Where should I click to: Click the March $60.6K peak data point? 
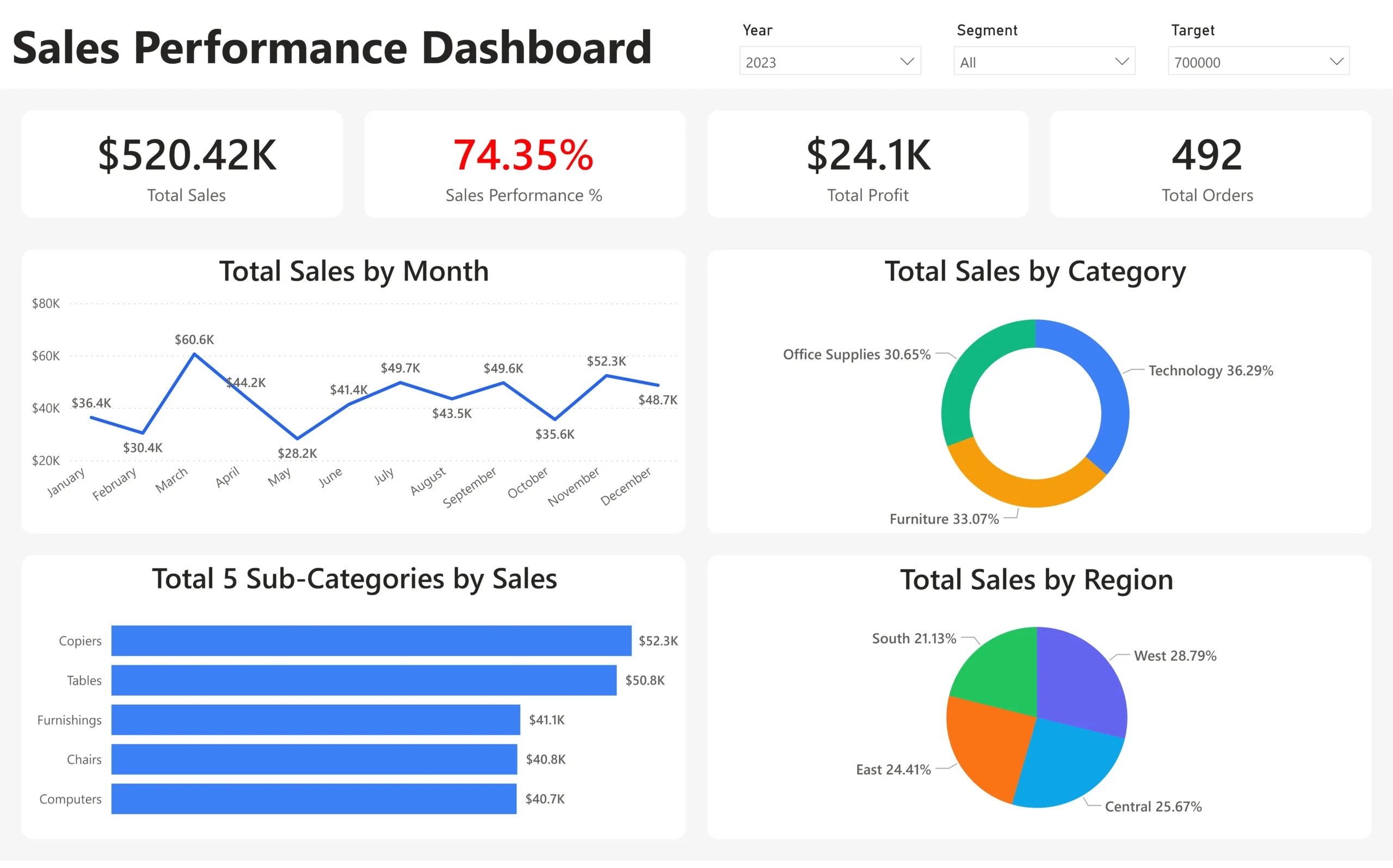coord(195,355)
